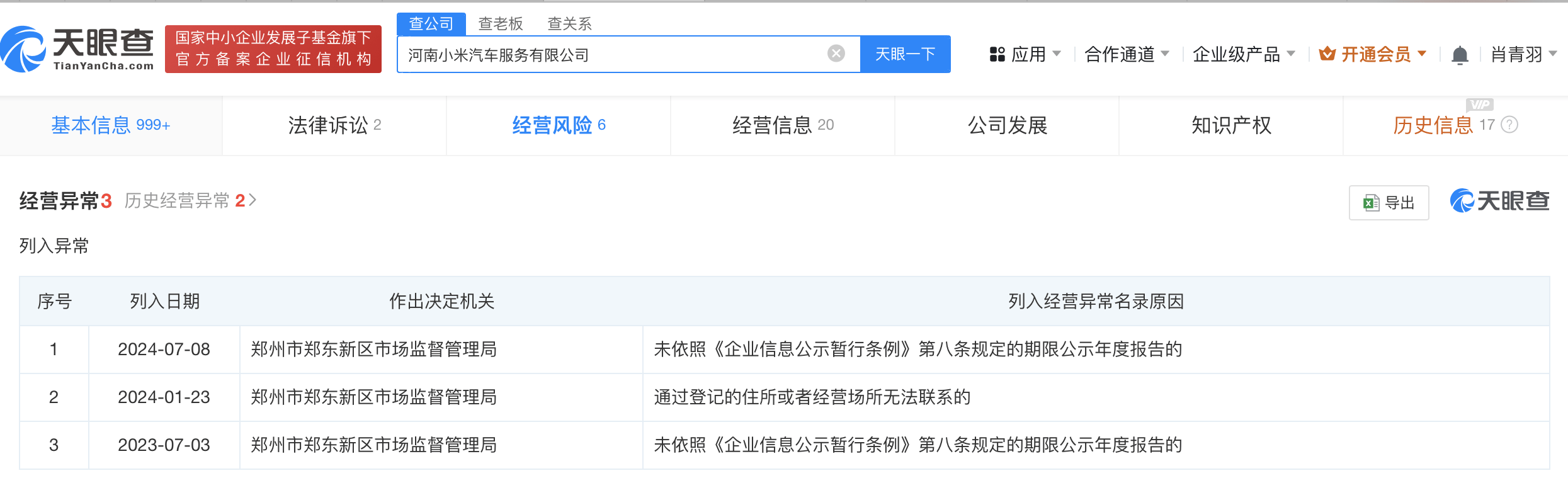Clear the search box text
1568x495 pixels.
click(836, 54)
